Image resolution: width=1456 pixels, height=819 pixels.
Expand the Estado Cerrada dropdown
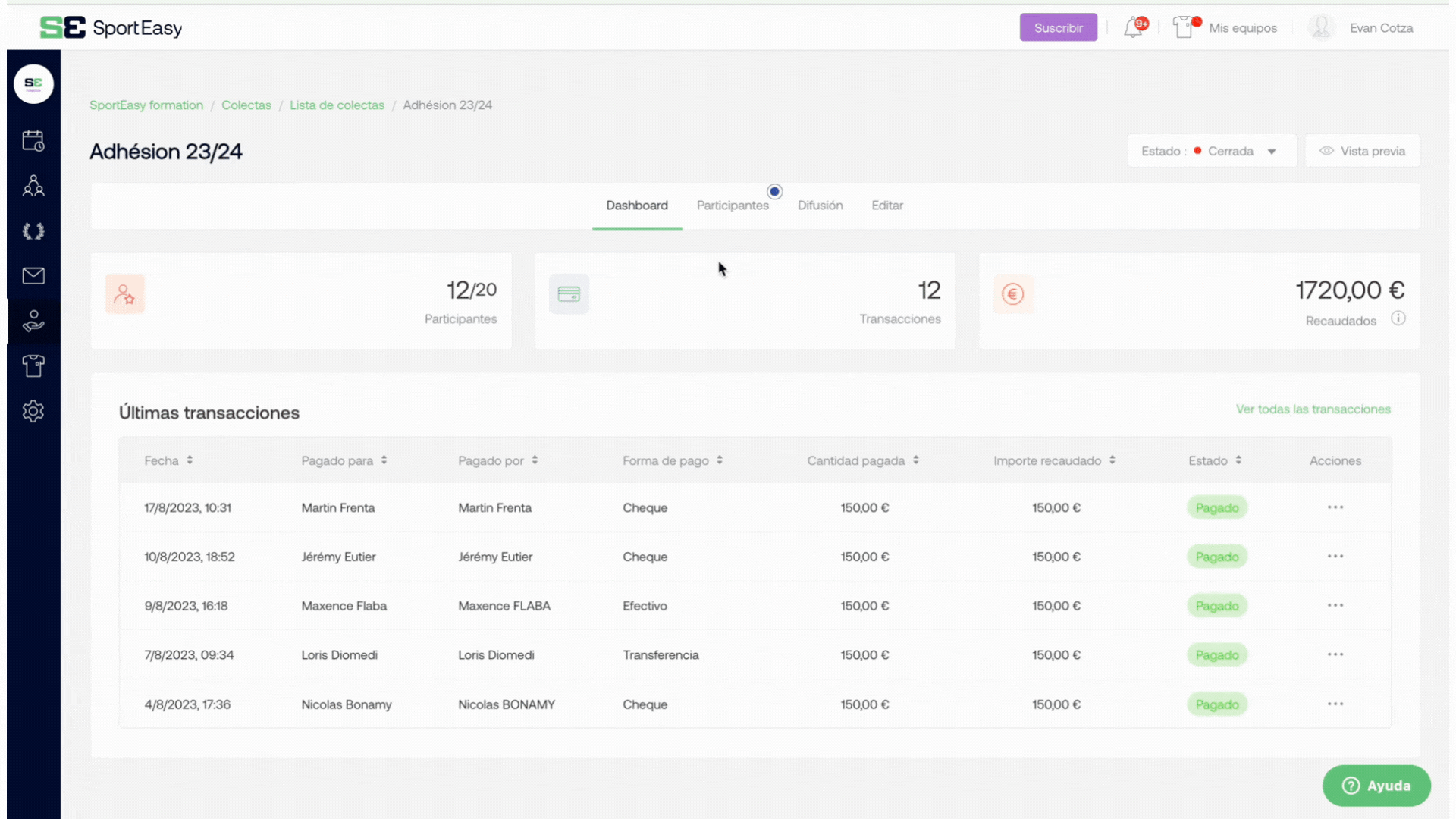click(x=1211, y=151)
